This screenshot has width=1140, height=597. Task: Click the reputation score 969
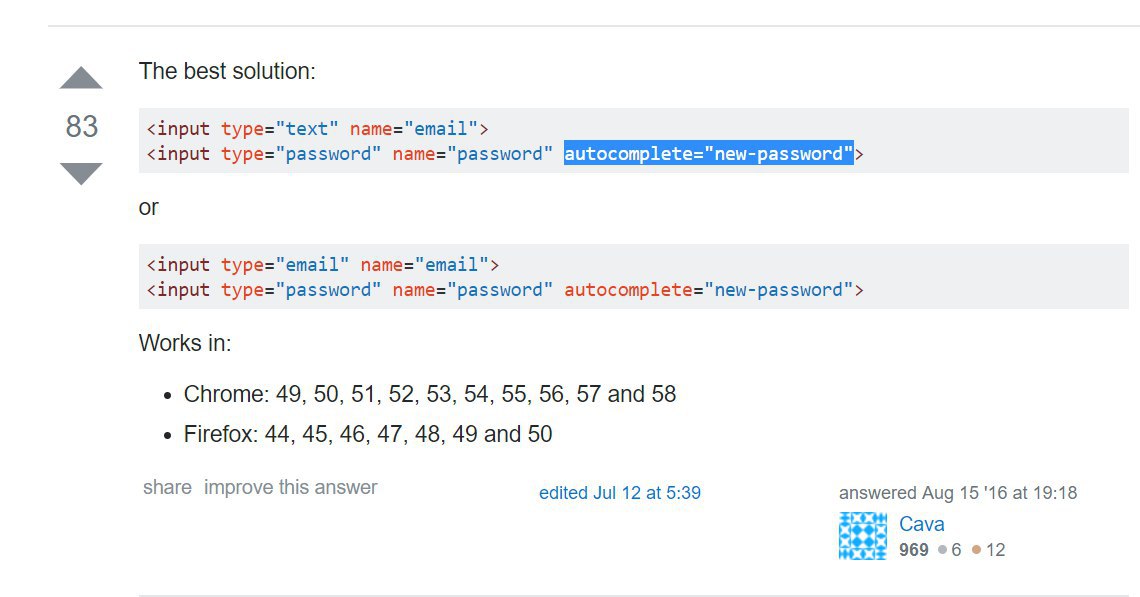(x=913, y=550)
